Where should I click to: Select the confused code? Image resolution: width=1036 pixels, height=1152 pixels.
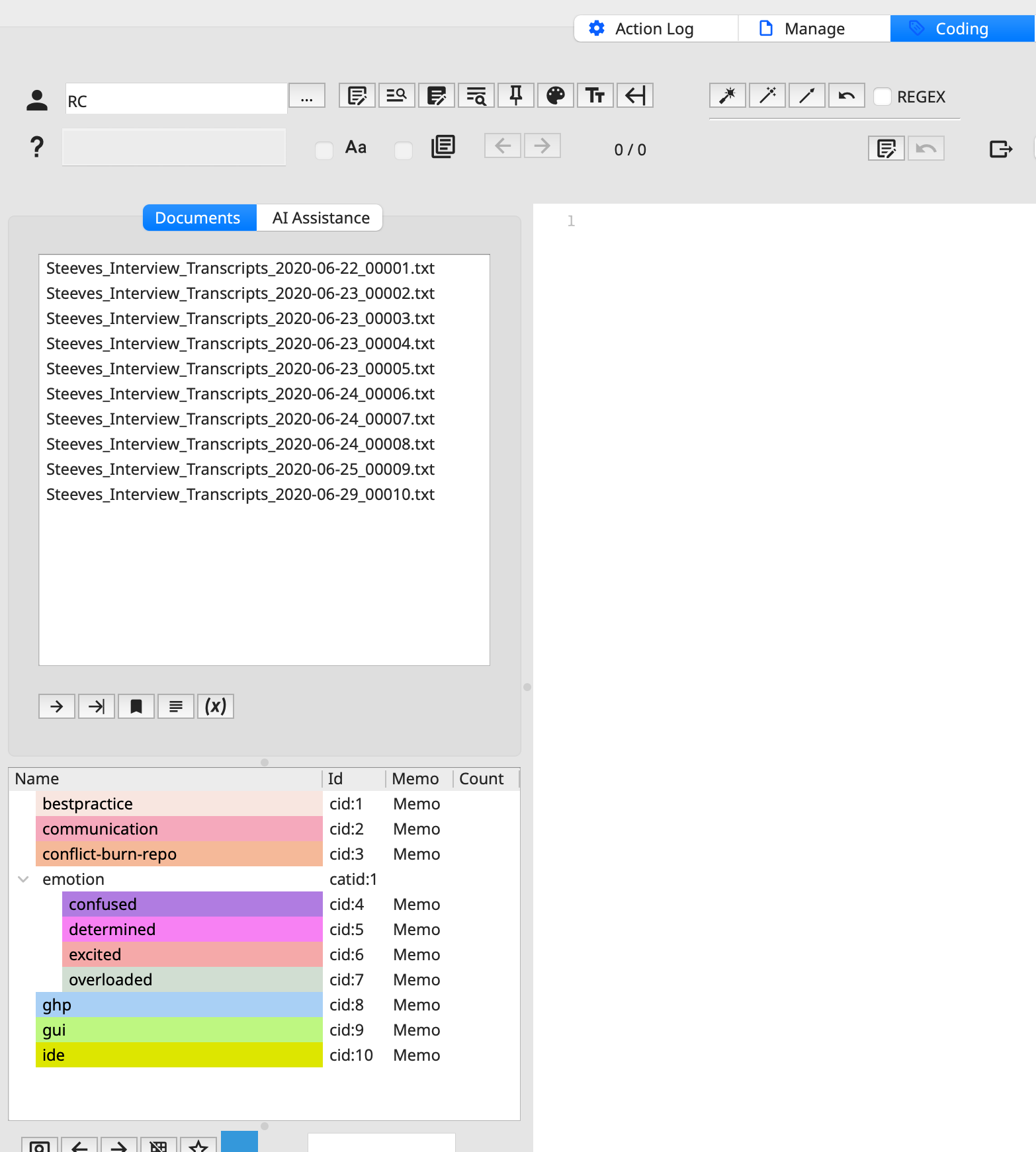click(192, 905)
